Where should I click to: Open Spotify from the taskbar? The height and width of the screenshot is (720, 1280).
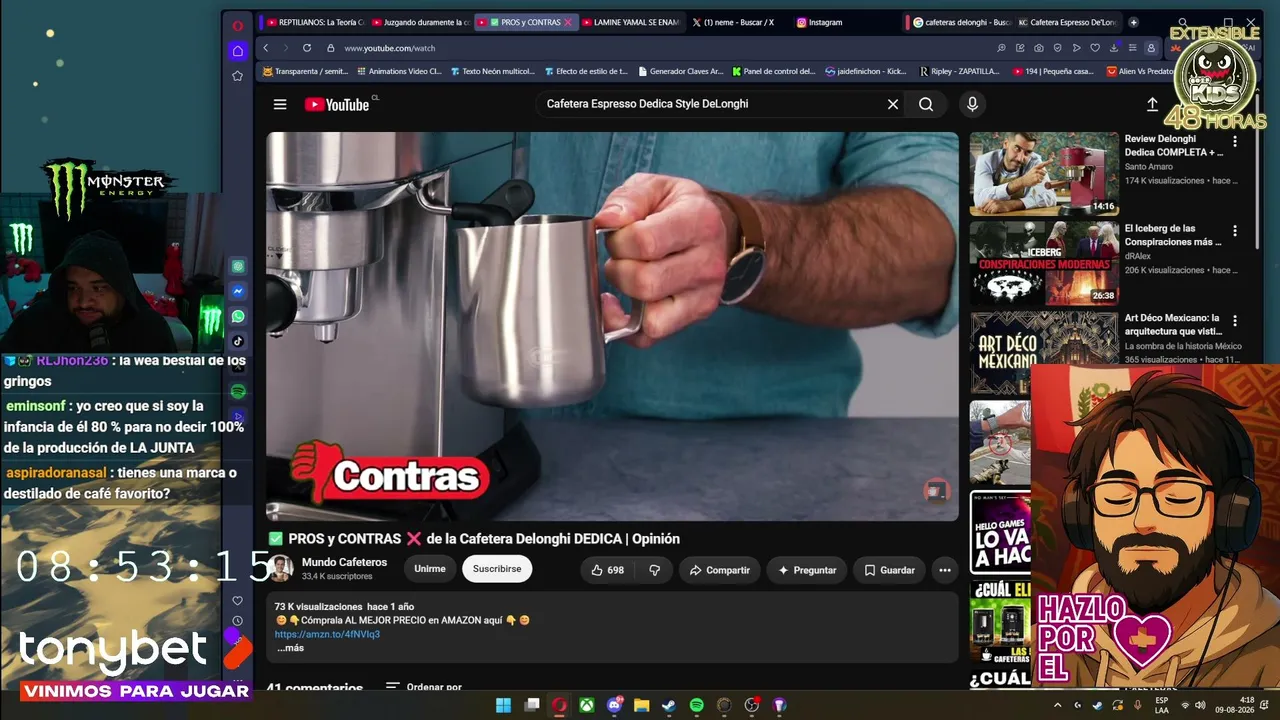697,705
